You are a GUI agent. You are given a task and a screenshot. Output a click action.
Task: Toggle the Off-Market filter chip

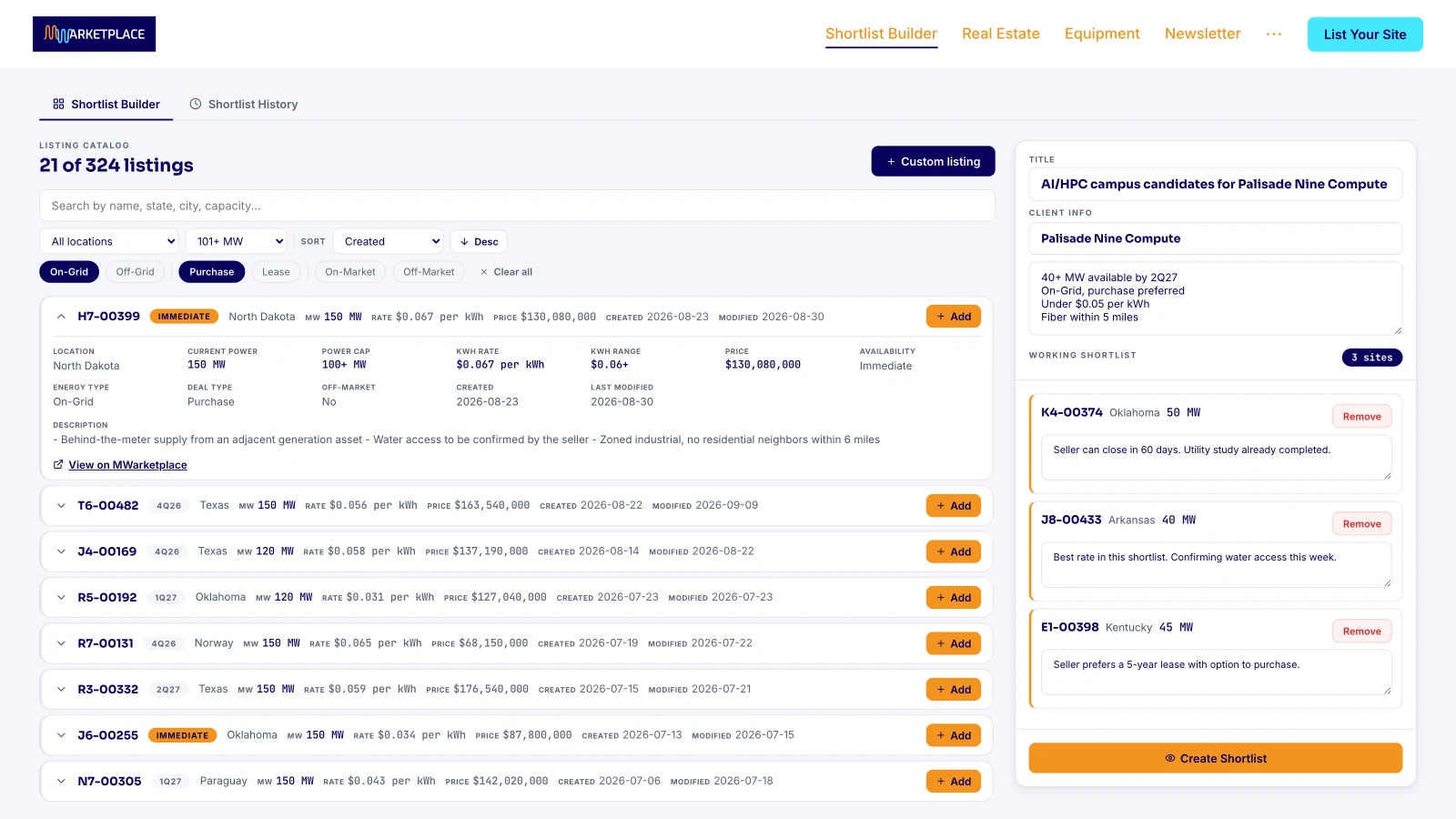429,272
